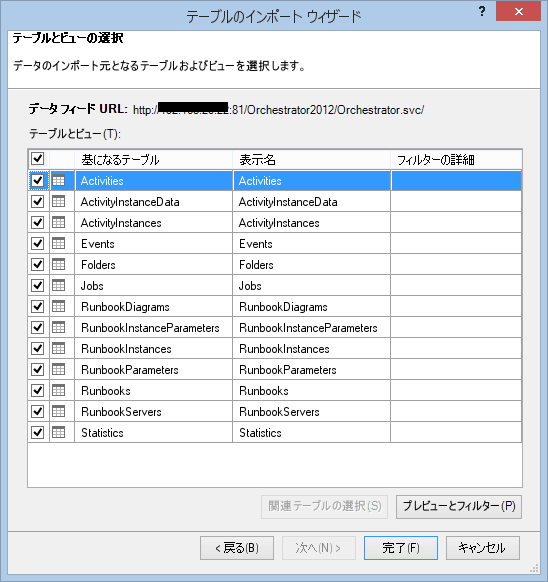The image size is (548, 582).
Task: Click the 表示名 column header
Action: coord(311,160)
